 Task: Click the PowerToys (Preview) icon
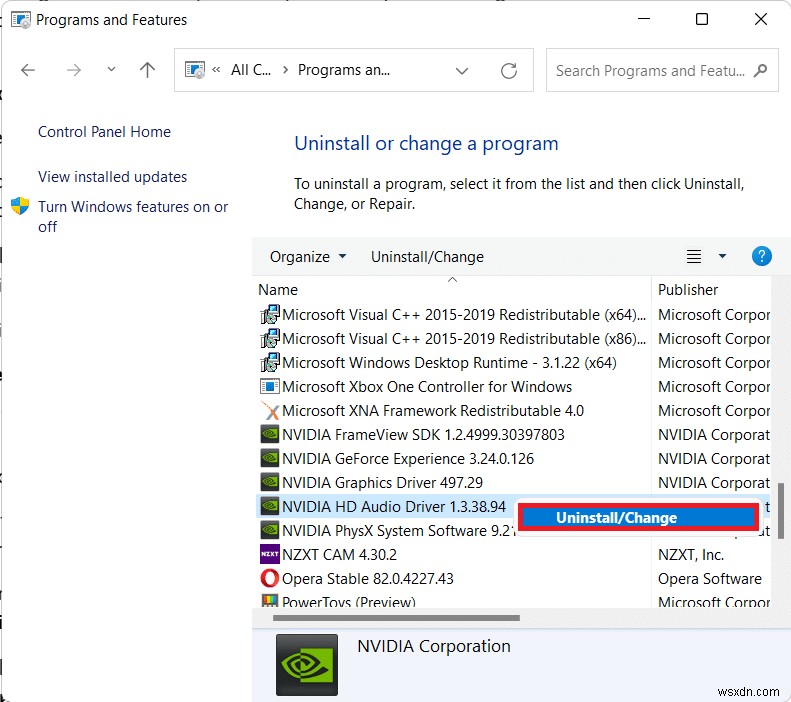coord(269,601)
